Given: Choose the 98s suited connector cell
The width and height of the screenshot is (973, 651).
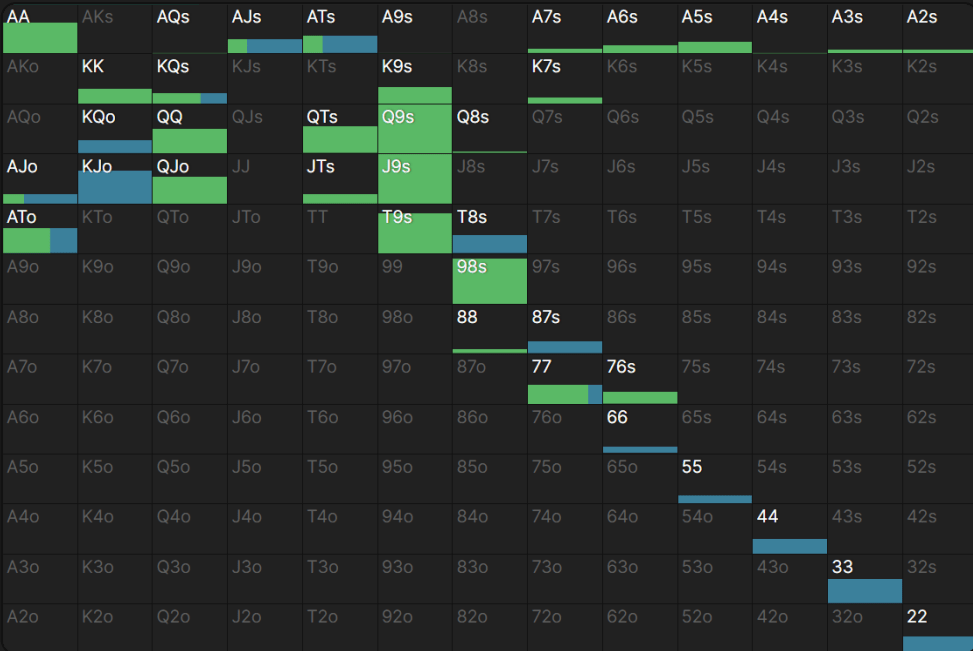Looking at the screenshot, I should tap(490, 279).
